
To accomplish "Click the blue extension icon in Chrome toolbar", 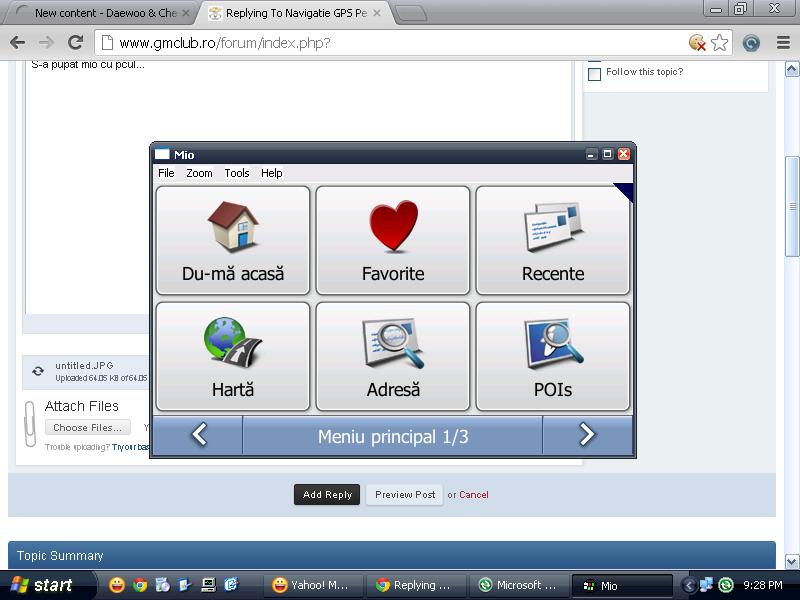I will (751, 43).
